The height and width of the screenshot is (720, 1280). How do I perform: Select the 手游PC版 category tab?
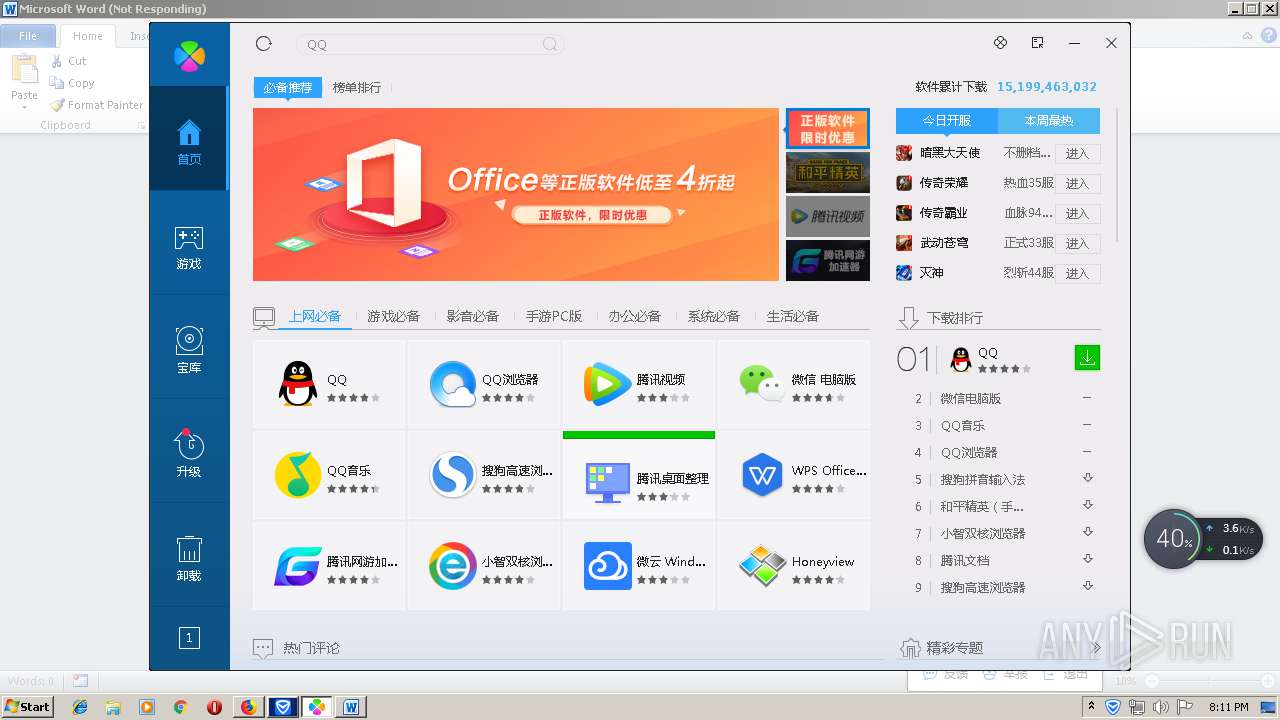[x=554, y=316]
